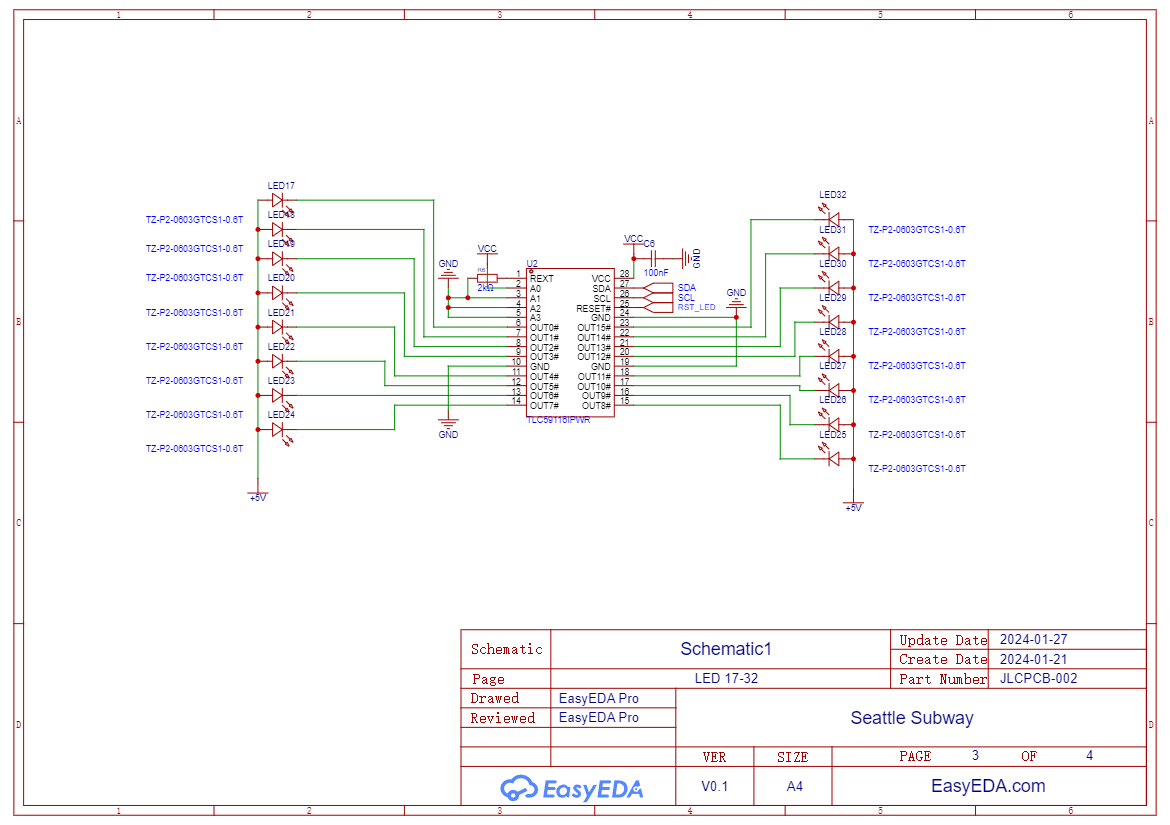Click the RESET# pin label
The width and height of the screenshot is (1170, 825).
(x=593, y=308)
